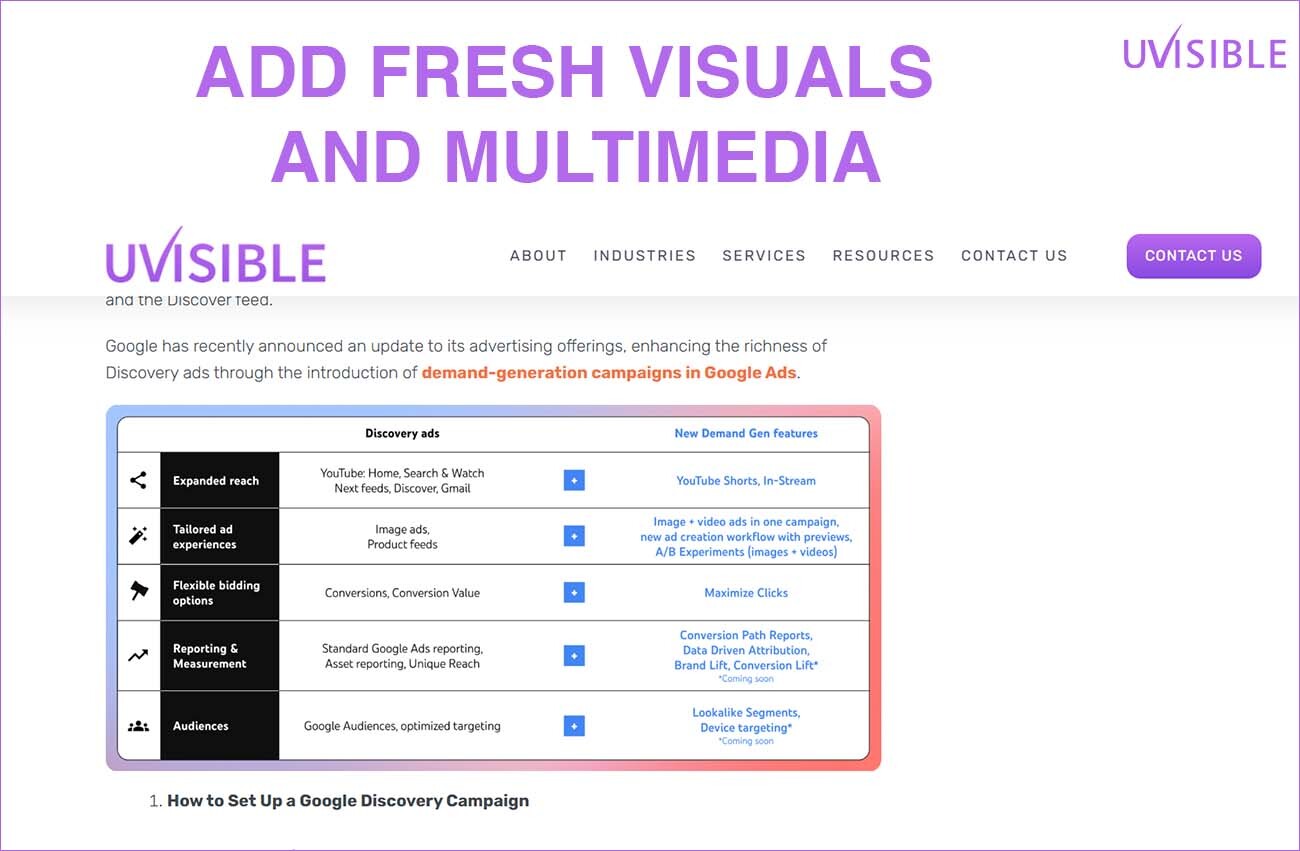The image size is (1300, 851).
Task: Select the share icon beside Expanded reach
Action: (x=138, y=480)
